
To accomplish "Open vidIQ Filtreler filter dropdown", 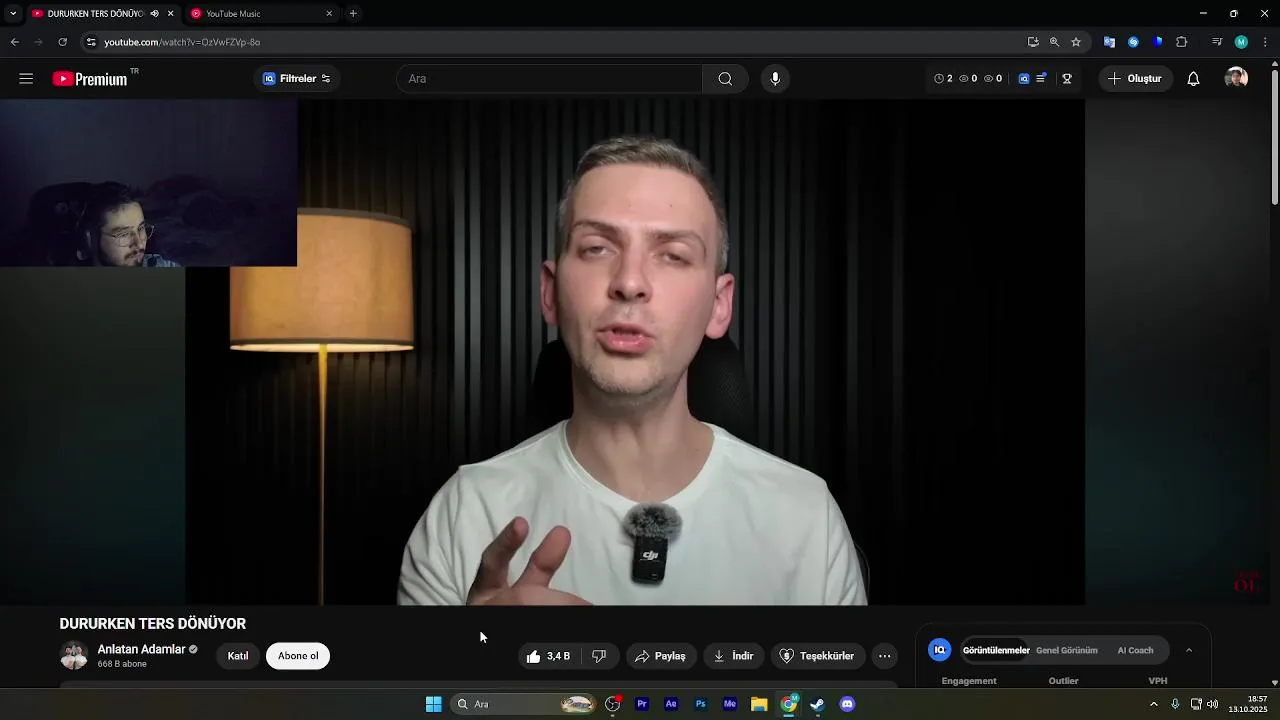I will click(x=297, y=79).
